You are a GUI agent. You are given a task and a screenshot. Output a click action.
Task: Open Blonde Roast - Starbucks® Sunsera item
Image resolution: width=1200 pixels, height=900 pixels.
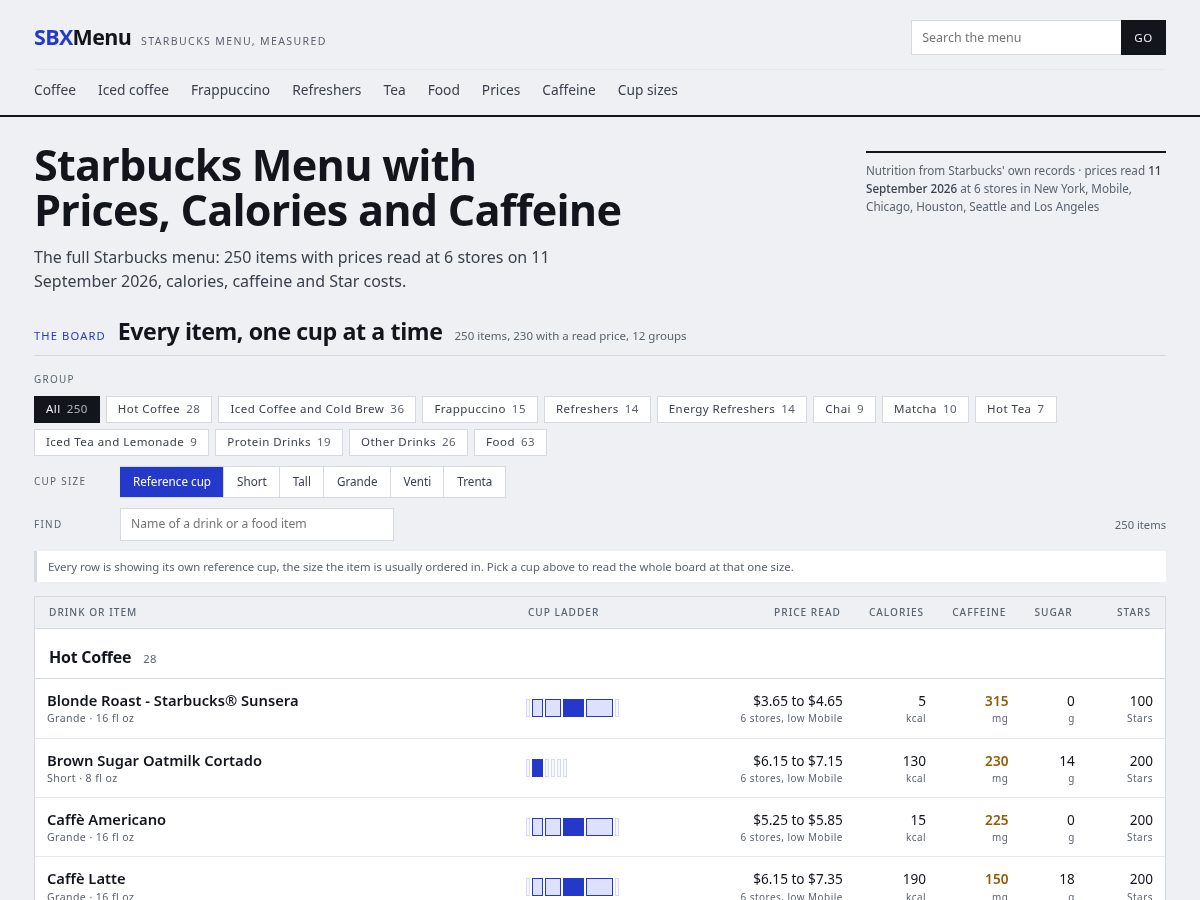tap(173, 701)
